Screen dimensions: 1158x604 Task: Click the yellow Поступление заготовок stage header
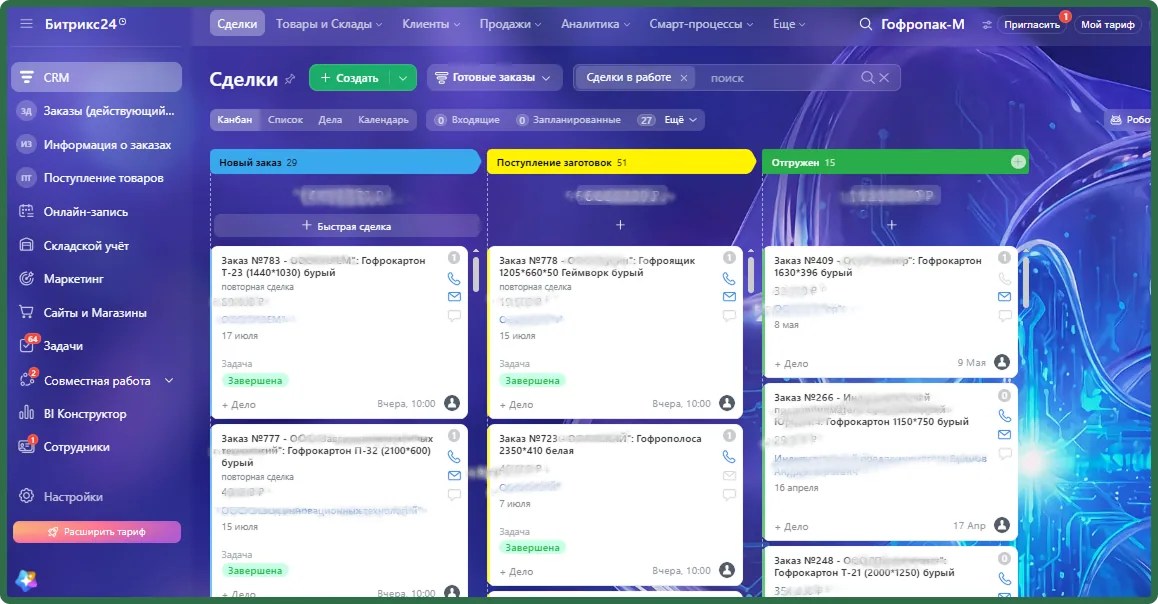tap(620, 162)
